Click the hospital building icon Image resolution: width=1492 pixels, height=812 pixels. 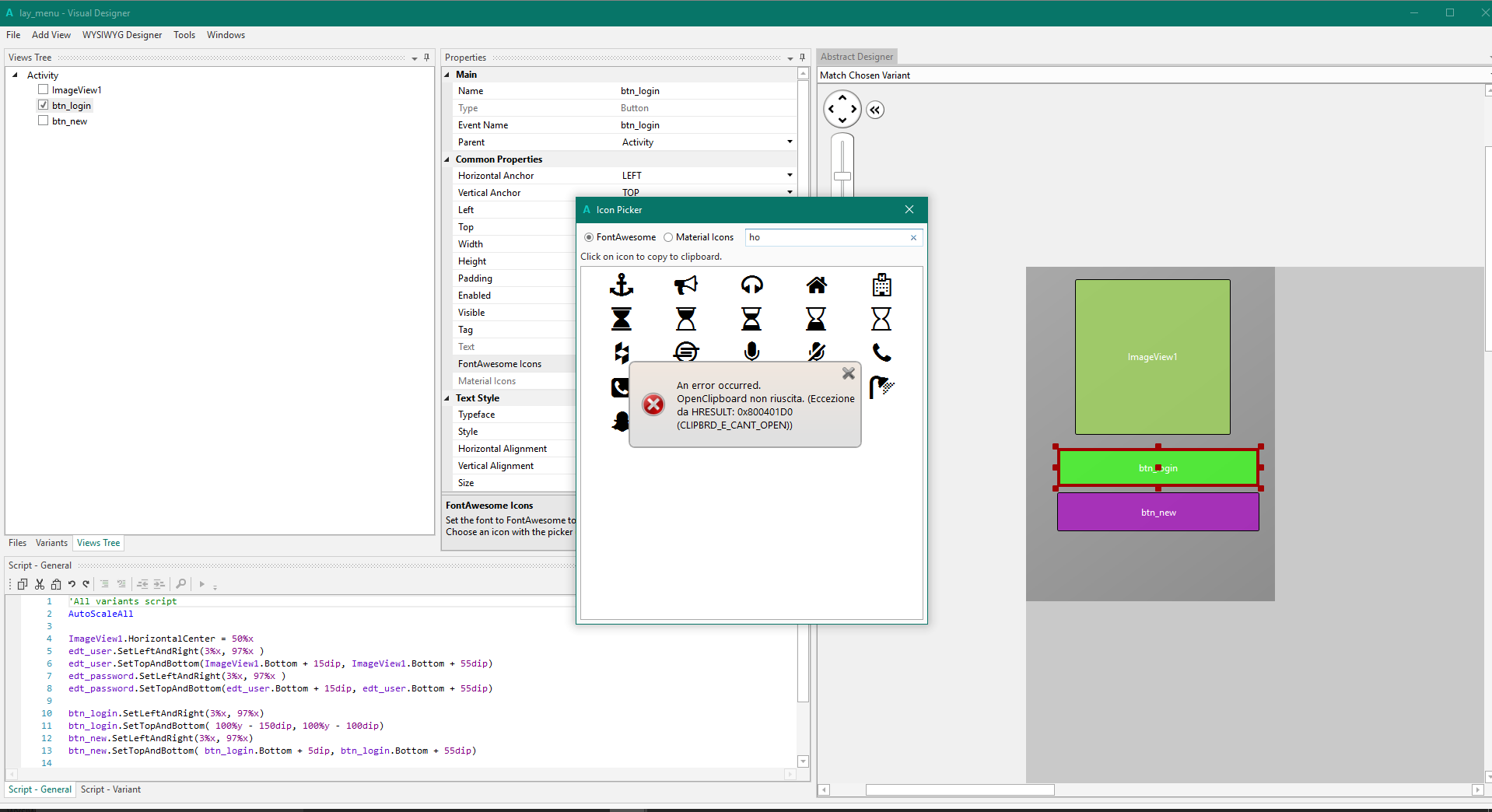[x=881, y=285]
